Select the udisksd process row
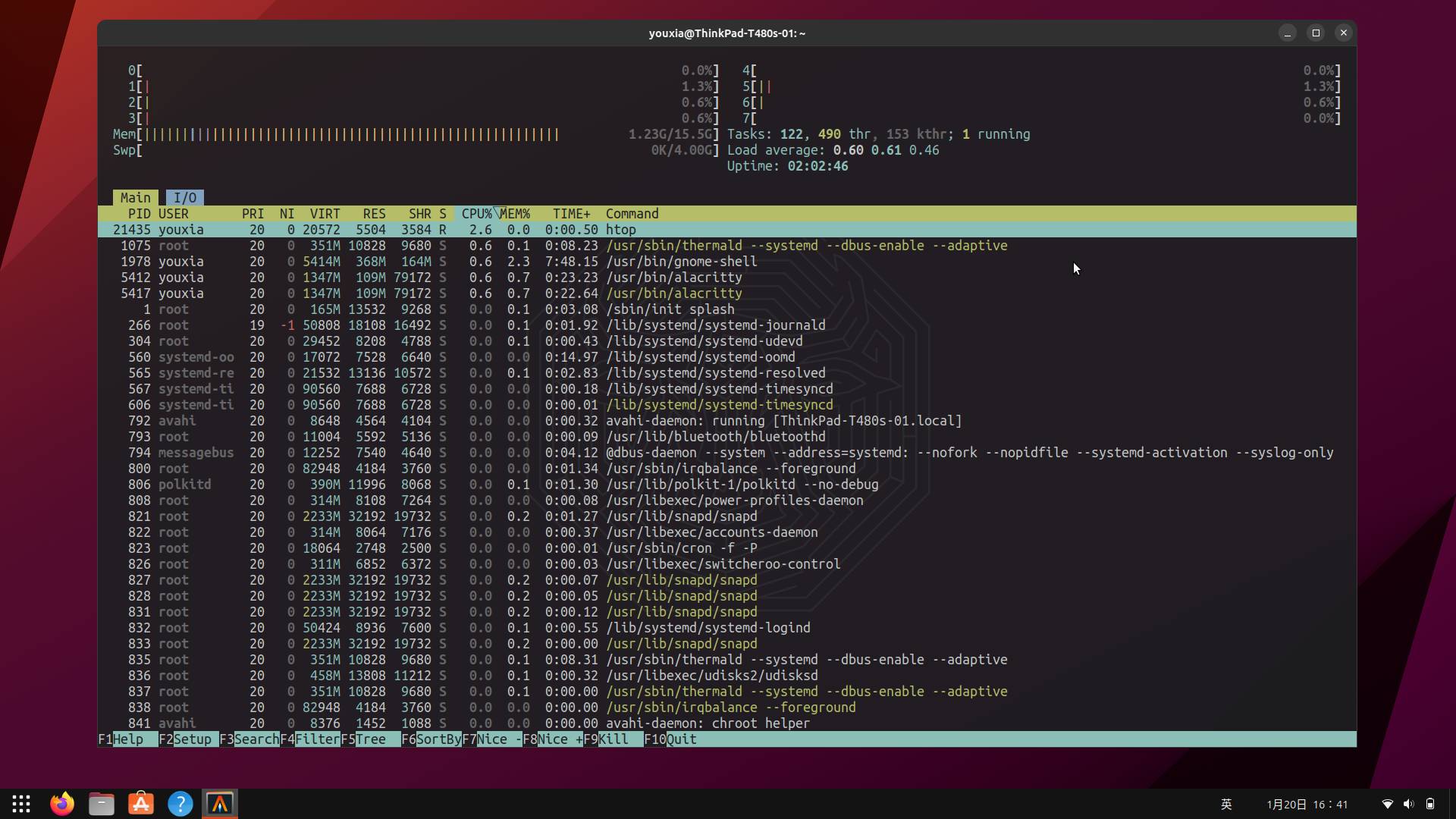Screen dimensions: 1456x819 (727, 676)
